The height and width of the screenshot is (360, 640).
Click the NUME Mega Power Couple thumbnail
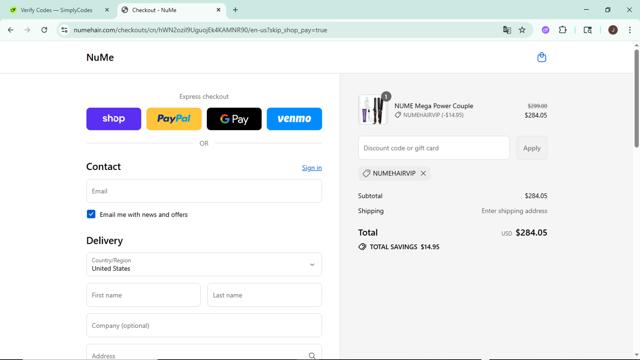click(x=372, y=110)
